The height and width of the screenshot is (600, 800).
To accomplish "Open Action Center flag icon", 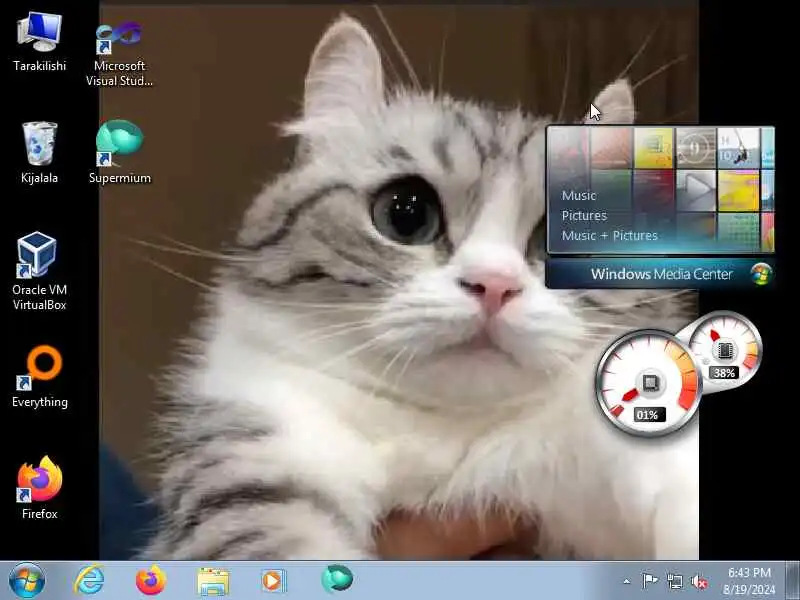I will [x=649, y=581].
